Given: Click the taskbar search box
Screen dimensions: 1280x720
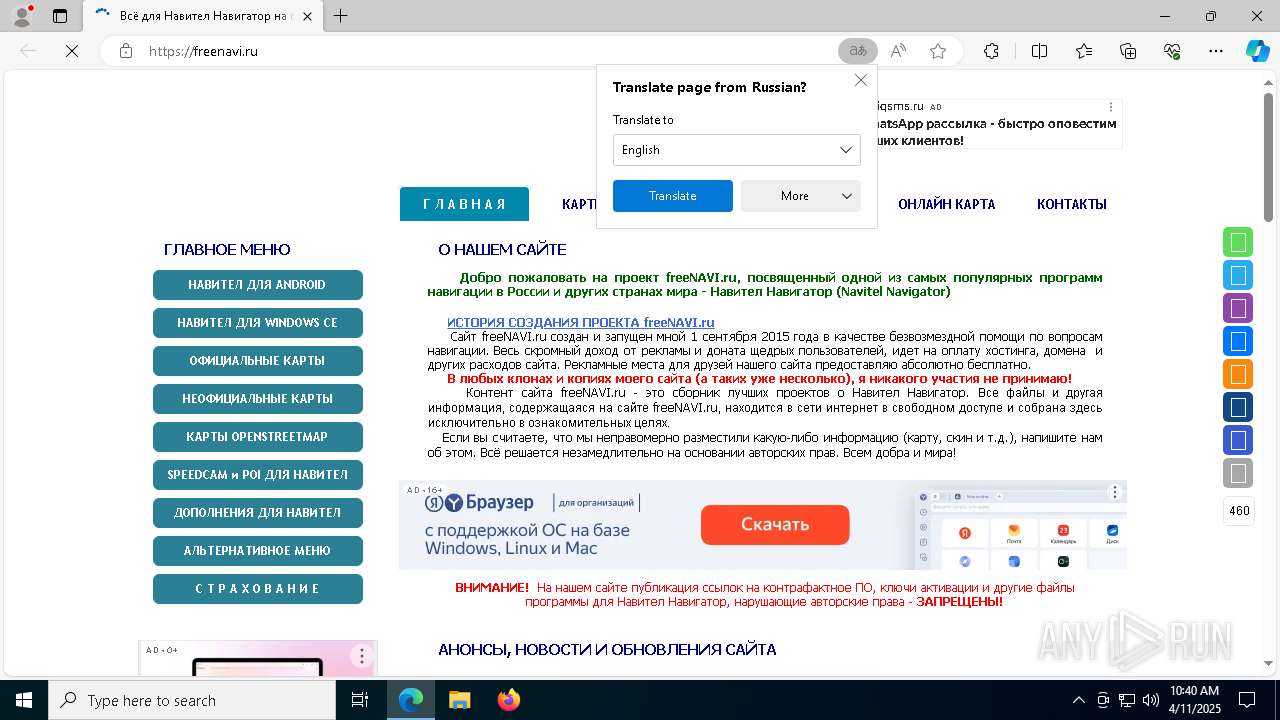Looking at the screenshot, I should [192, 700].
